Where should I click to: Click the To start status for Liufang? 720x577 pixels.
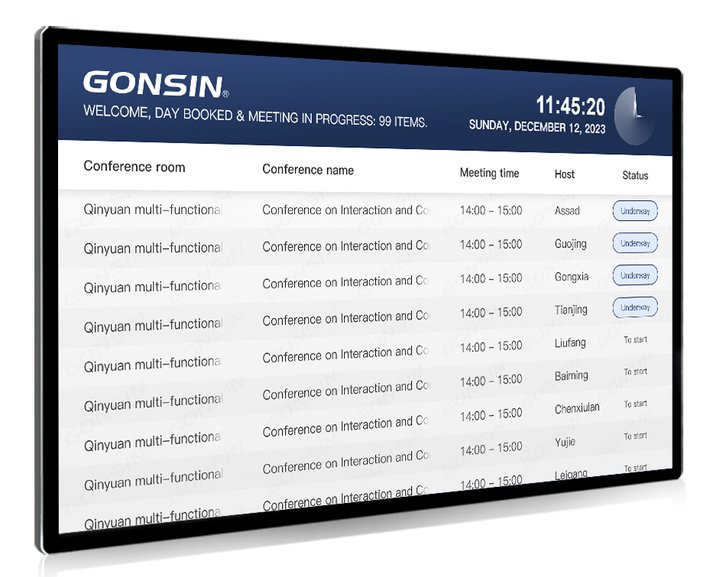pos(635,340)
